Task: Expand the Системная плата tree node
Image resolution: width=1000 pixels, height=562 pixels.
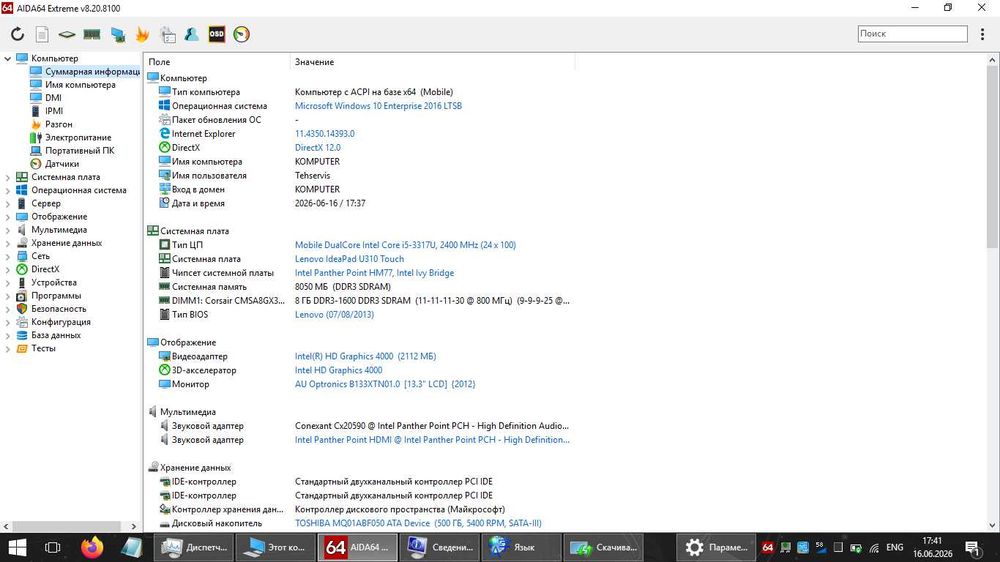Action: point(8,177)
